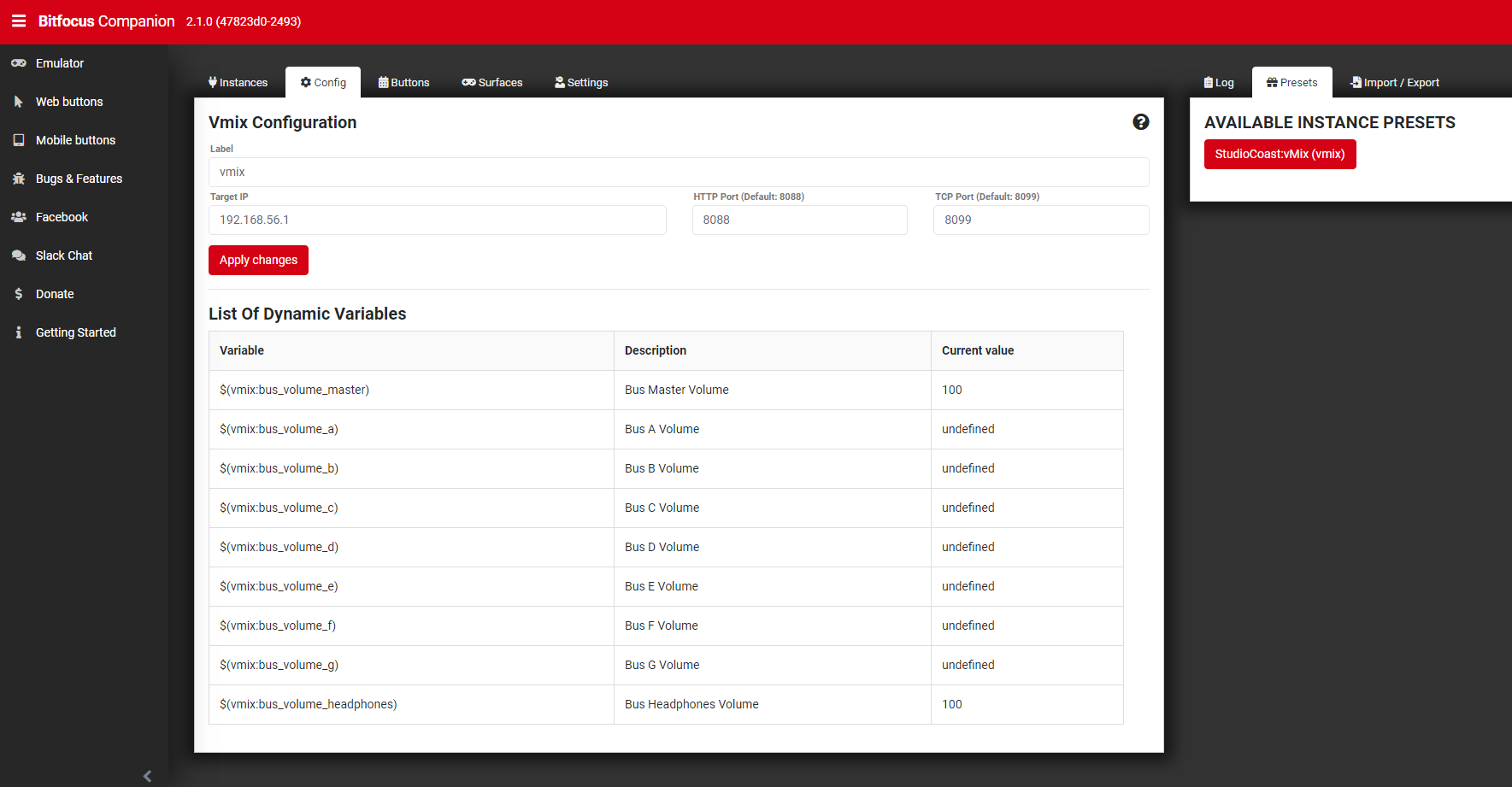Click the Bitfocus Companion title

click(x=106, y=21)
